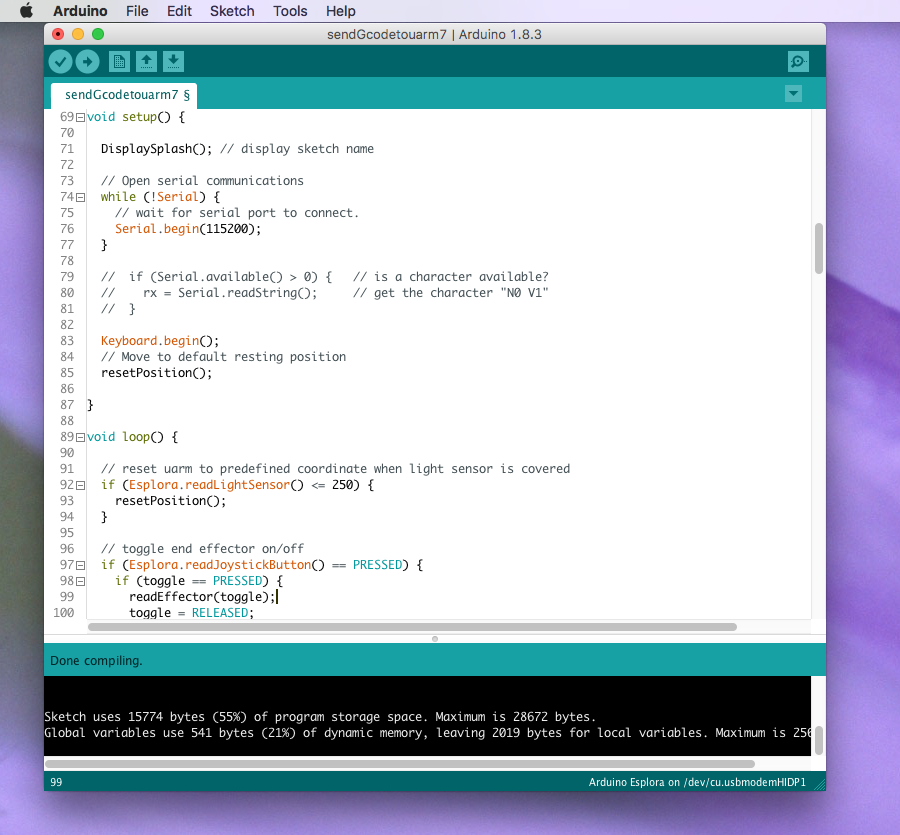
Task: Open a sketch using the Open icon
Action: point(146,62)
